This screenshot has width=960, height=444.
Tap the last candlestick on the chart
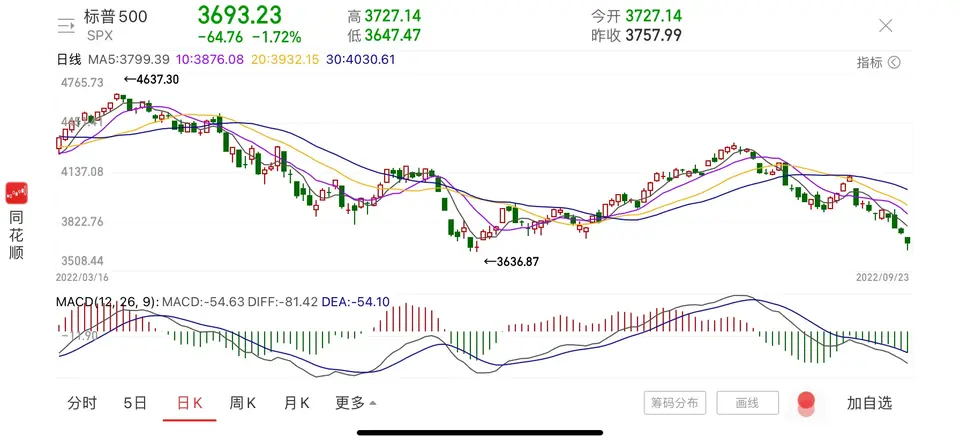pyautogui.click(x=907, y=243)
